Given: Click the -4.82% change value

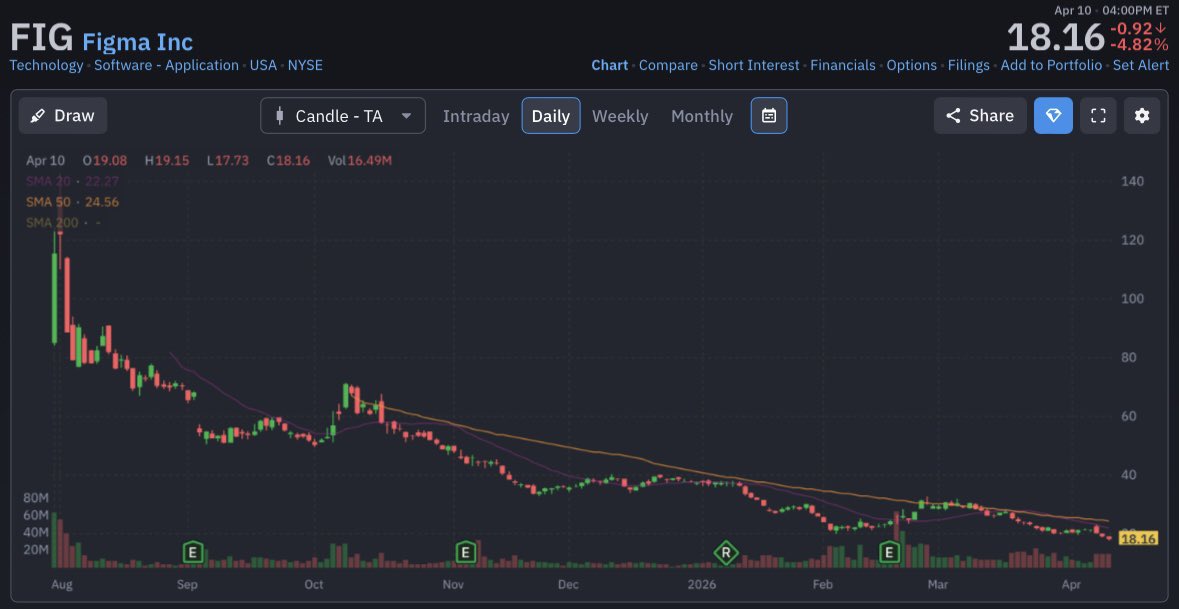Looking at the screenshot, I should click(1139, 44).
